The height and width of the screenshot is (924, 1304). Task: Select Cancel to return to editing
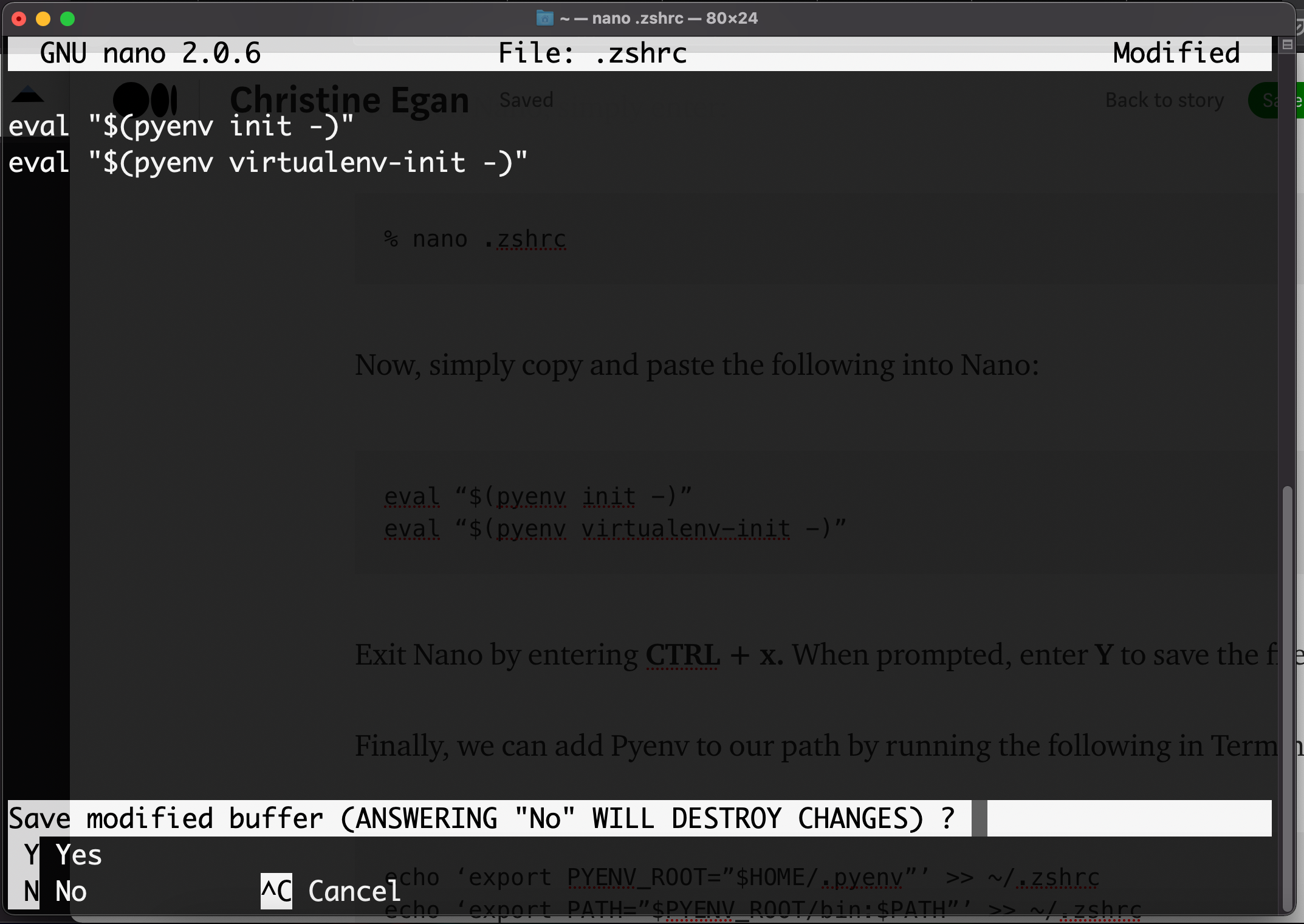(354, 891)
